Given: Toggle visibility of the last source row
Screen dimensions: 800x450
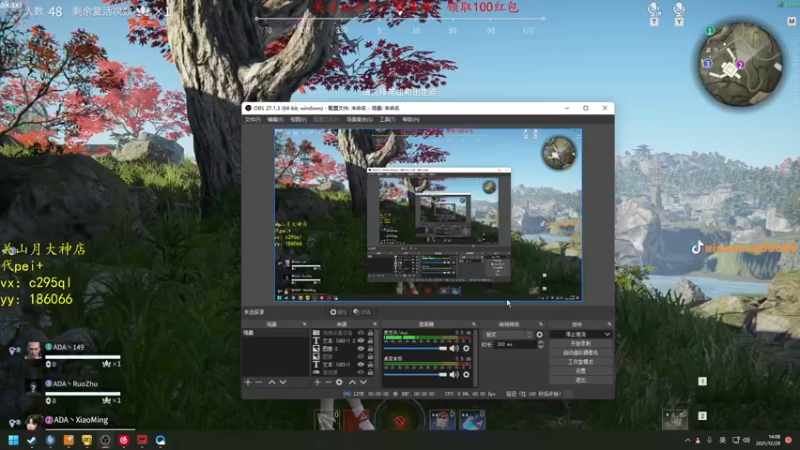Looking at the screenshot, I should 361,372.
